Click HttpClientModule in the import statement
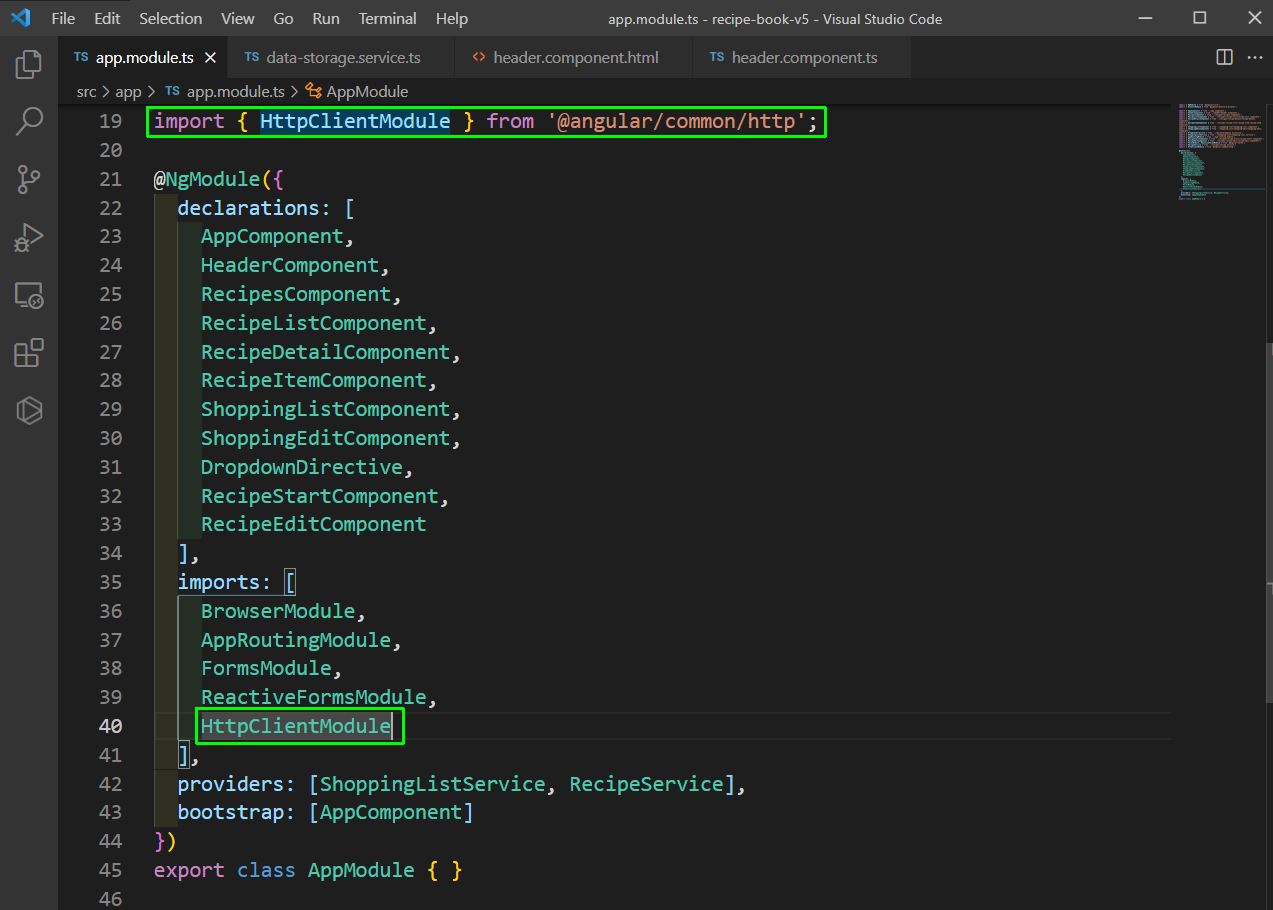This screenshot has width=1273, height=910. click(x=355, y=121)
